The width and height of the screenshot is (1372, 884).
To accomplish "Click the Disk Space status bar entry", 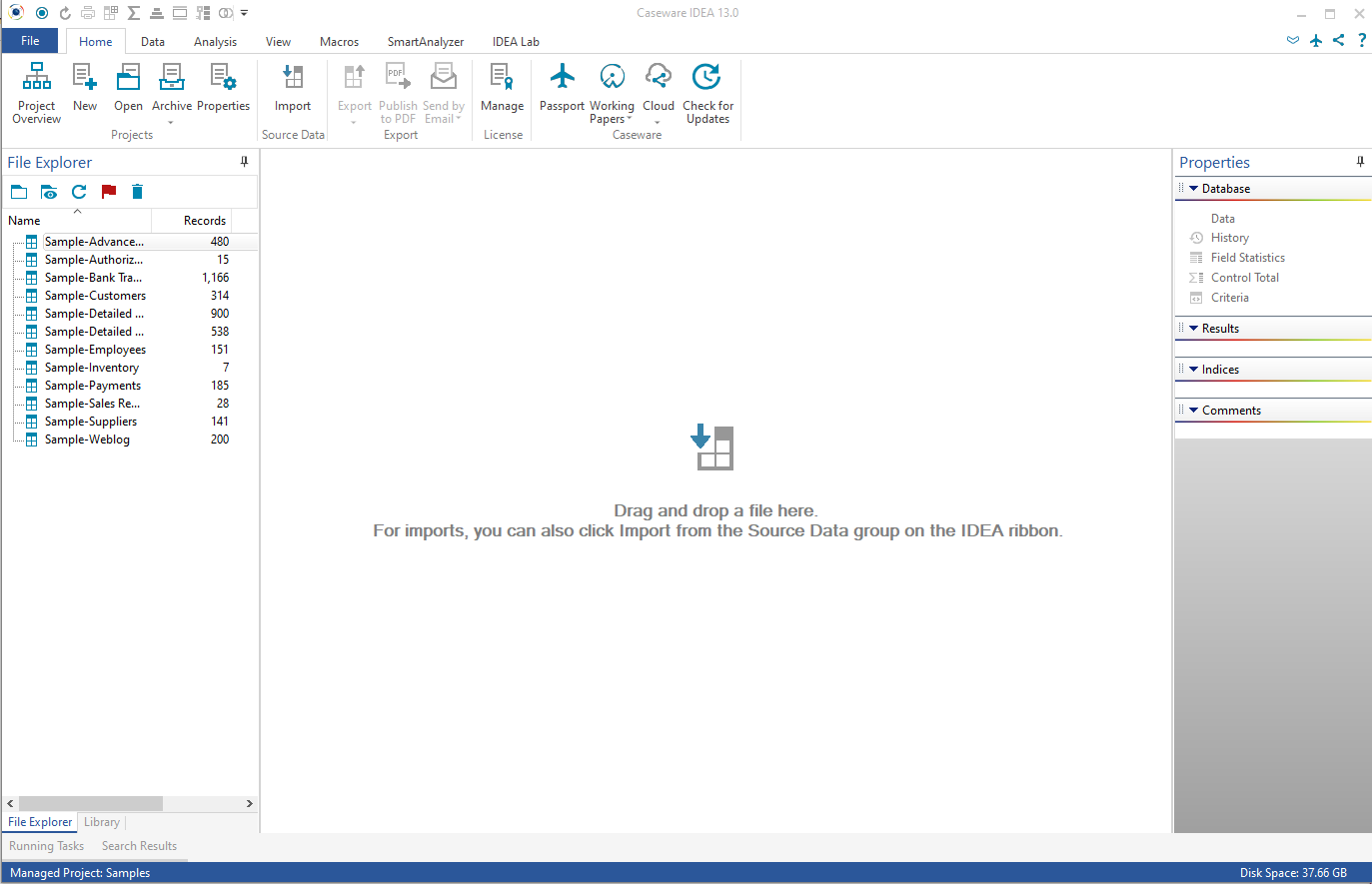I will [x=1293, y=873].
